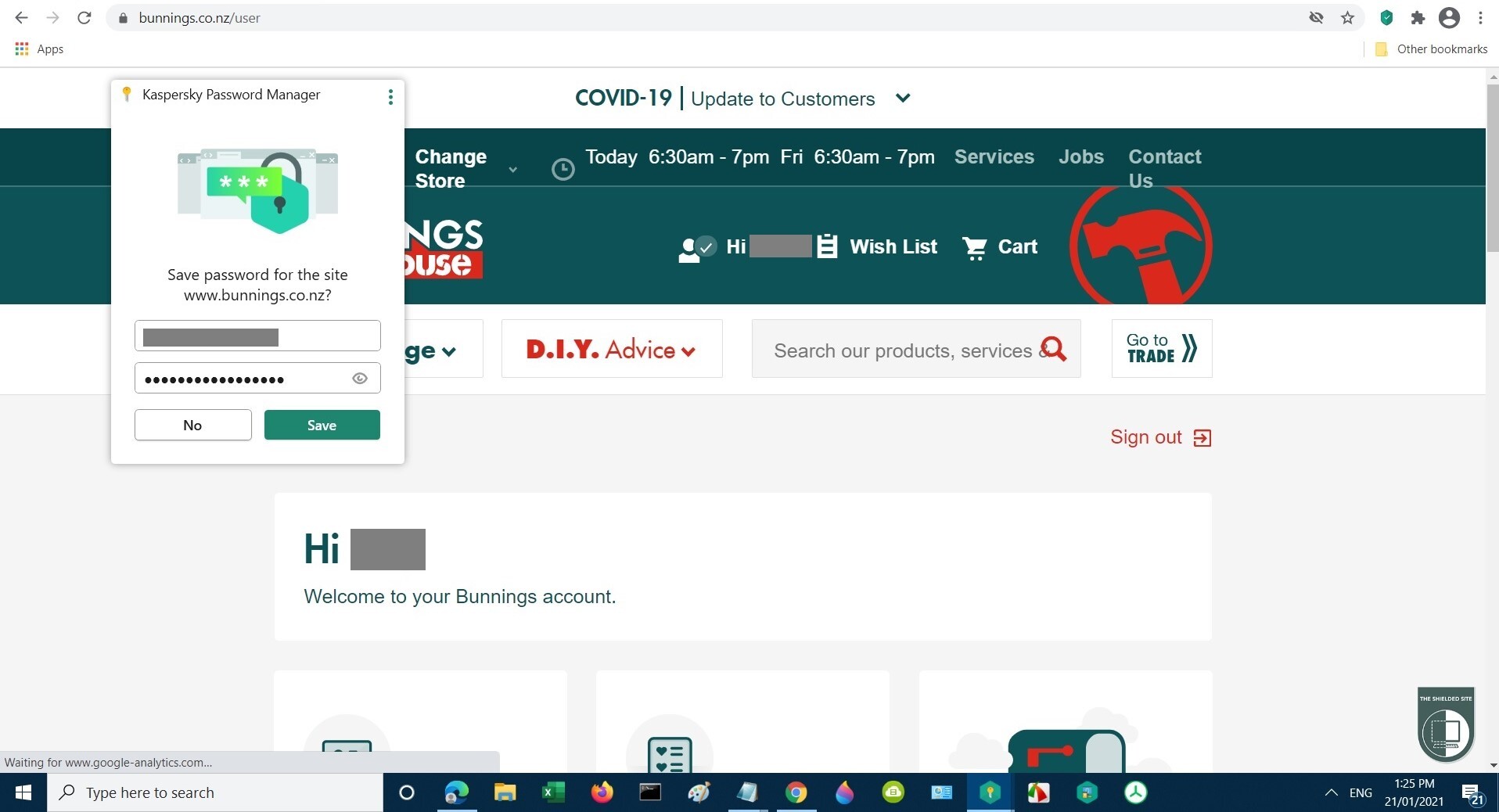Click the Shielded Site badge

click(x=1446, y=724)
